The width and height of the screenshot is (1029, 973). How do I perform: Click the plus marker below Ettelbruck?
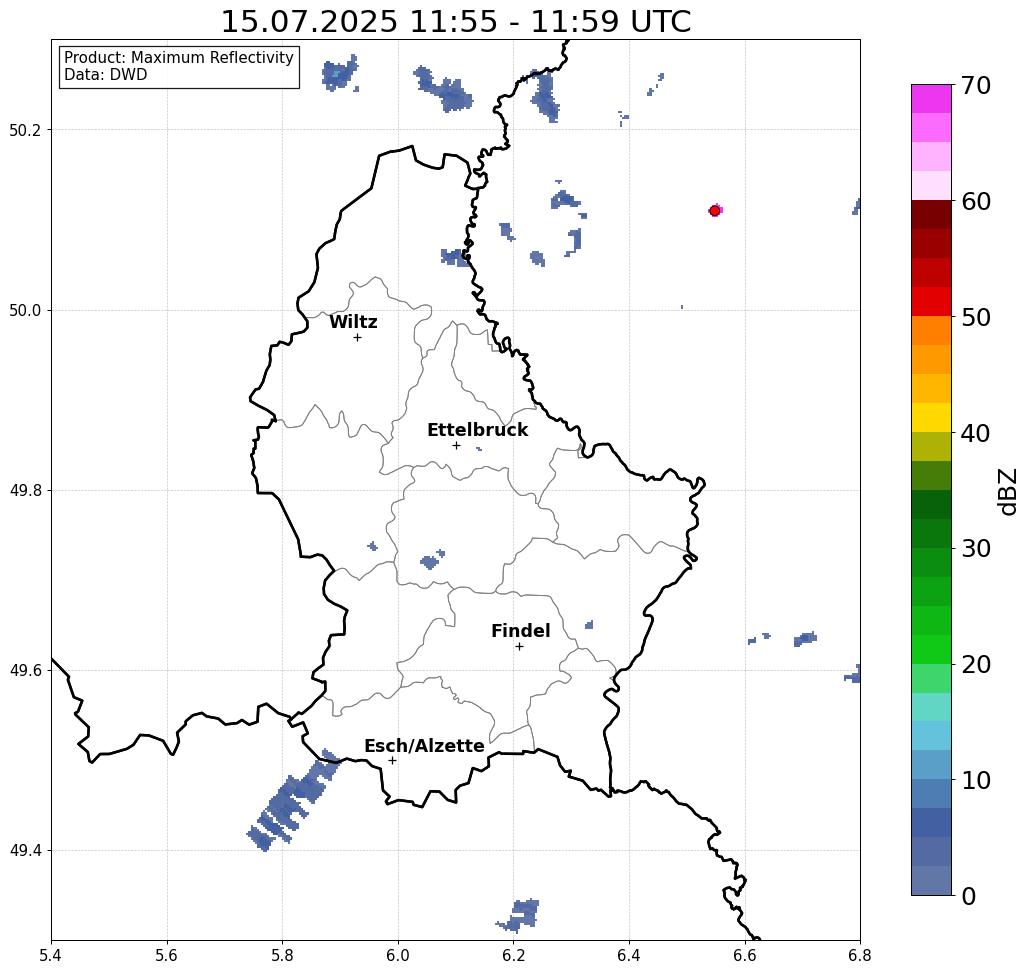coord(456,445)
